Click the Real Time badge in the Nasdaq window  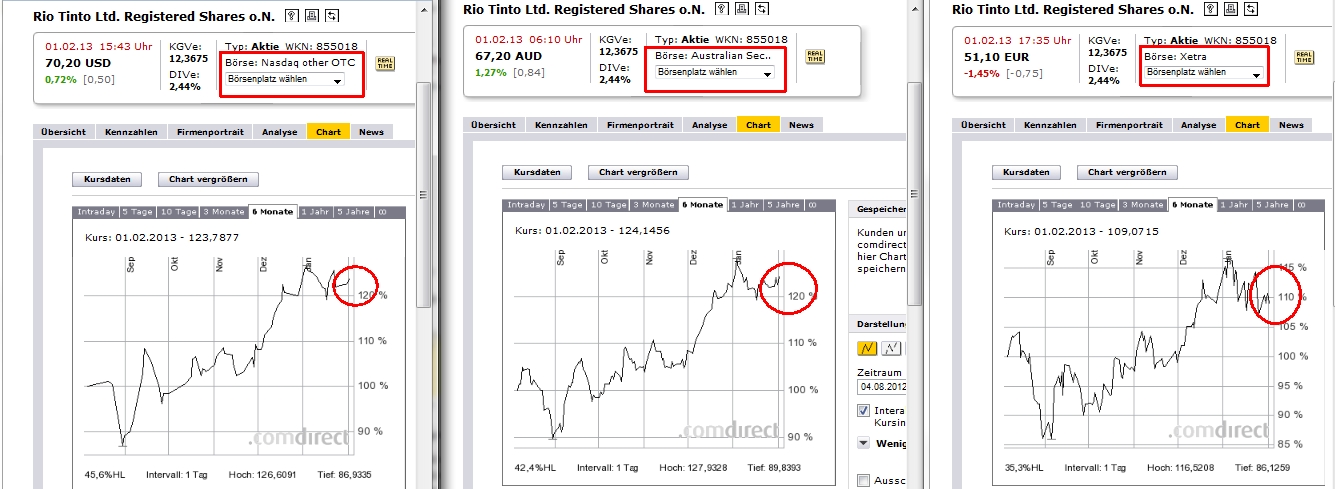pos(385,63)
